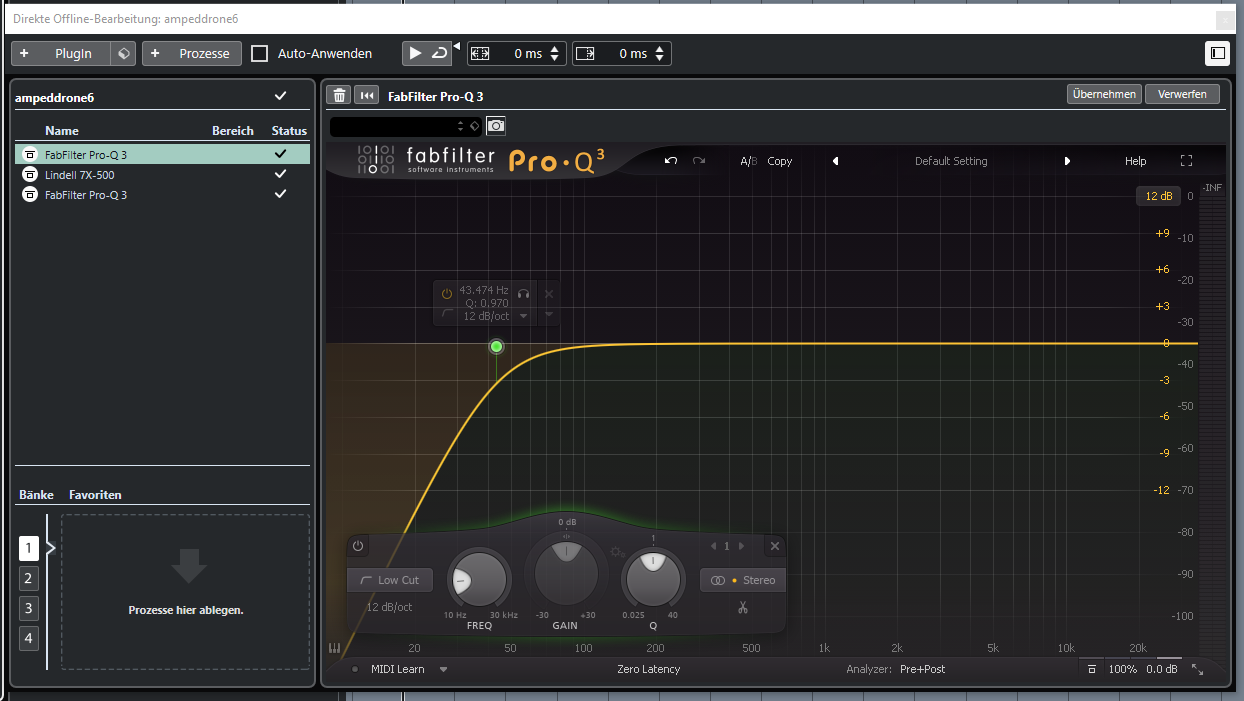The image size is (1244, 701).
Task: Split the band with the scissors icon
Action: coord(743,607)
